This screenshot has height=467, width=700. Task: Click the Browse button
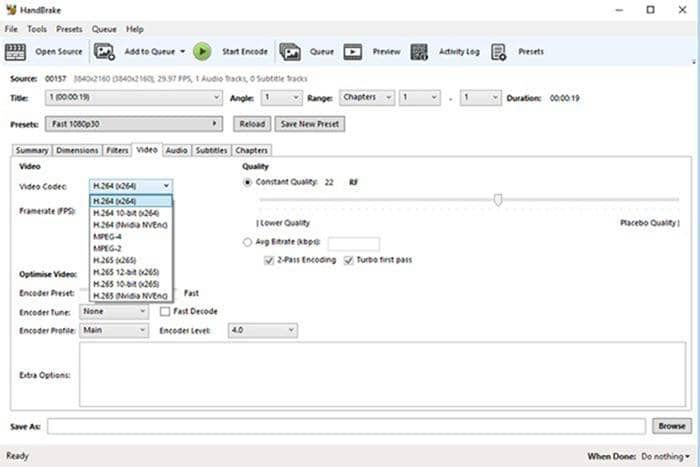tap(672, 426)
